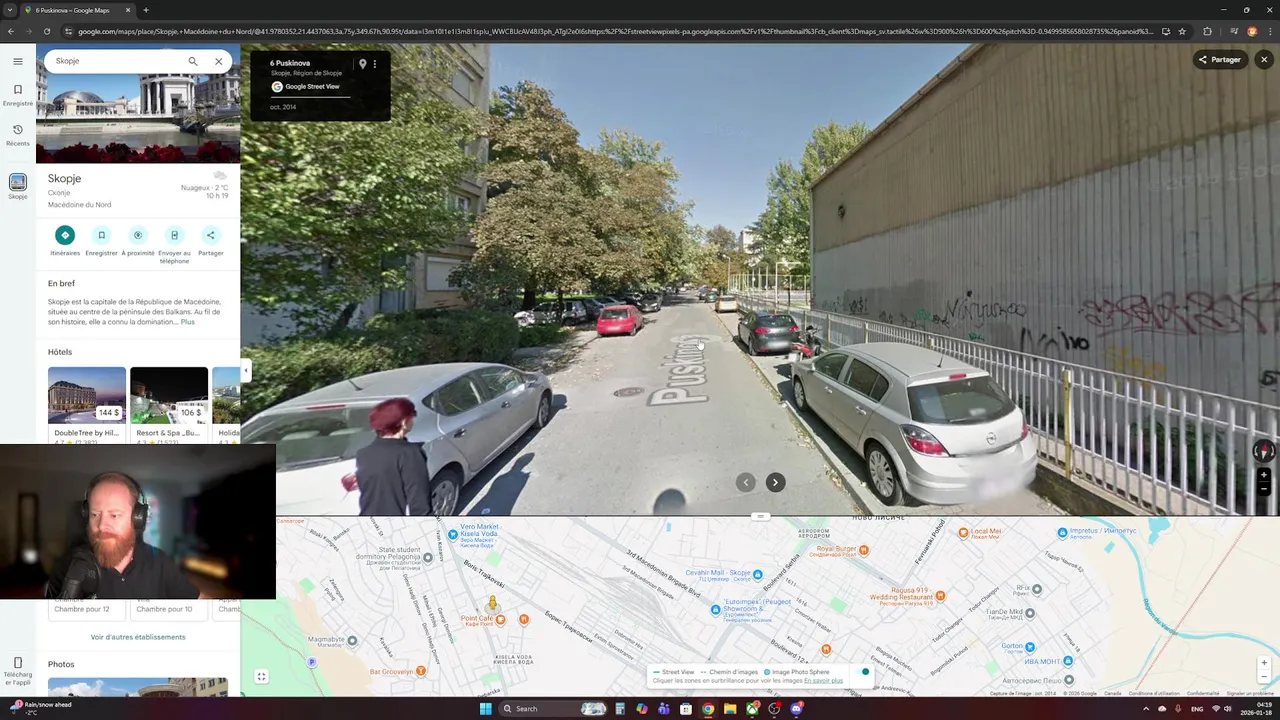Search À proximité of Skopje

click(x=138, y=240)
